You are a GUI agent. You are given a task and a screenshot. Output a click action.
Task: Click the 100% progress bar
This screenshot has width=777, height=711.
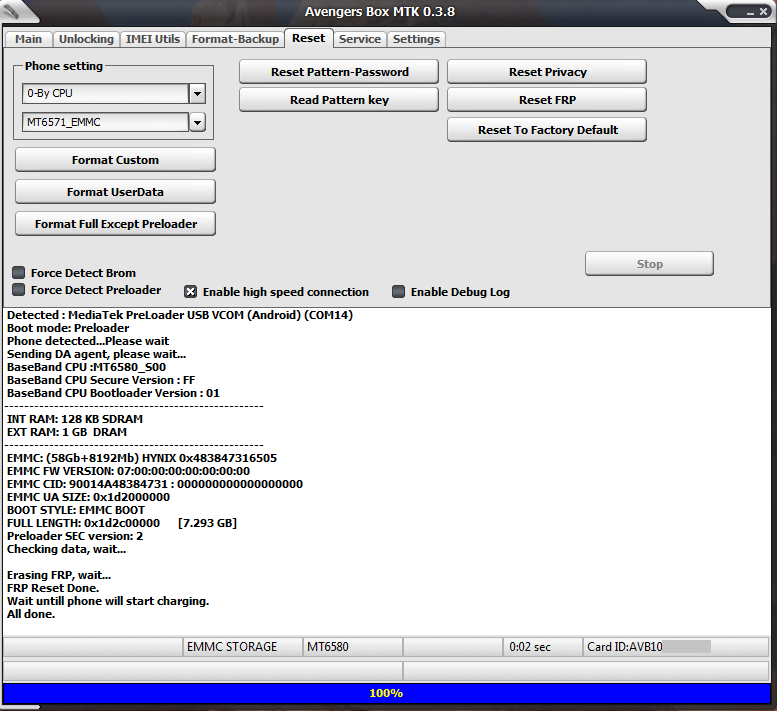pyautogui.click(x=387, y=693)
